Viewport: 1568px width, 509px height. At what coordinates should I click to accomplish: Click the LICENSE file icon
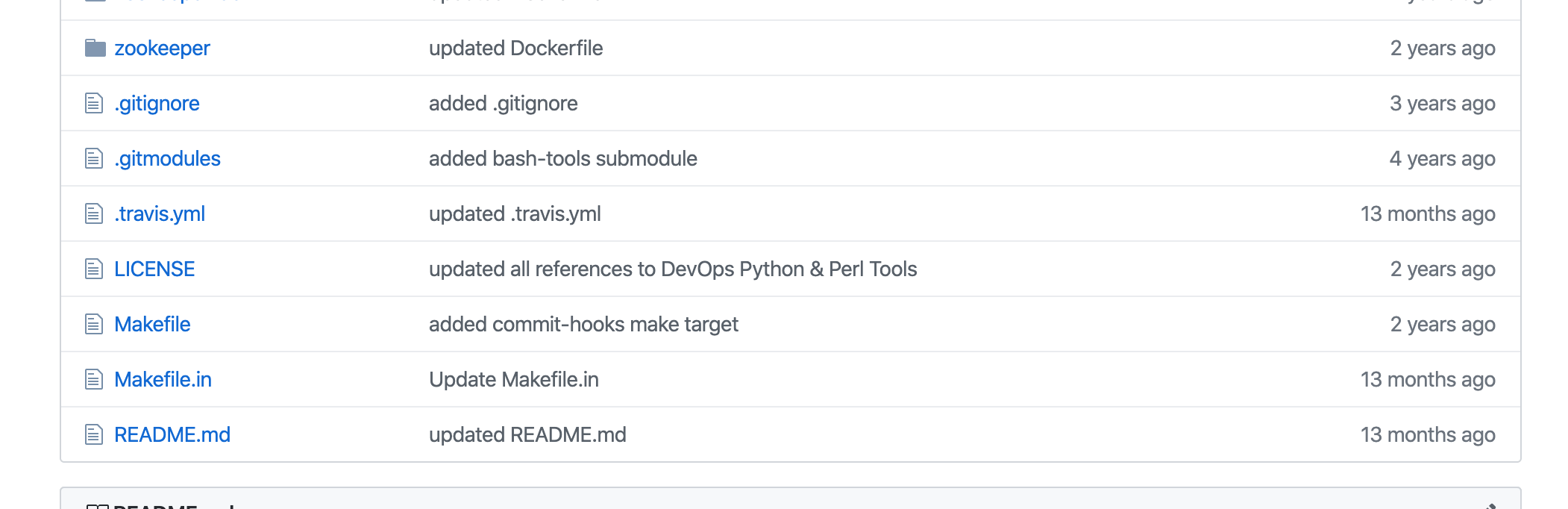click(93, 269)
